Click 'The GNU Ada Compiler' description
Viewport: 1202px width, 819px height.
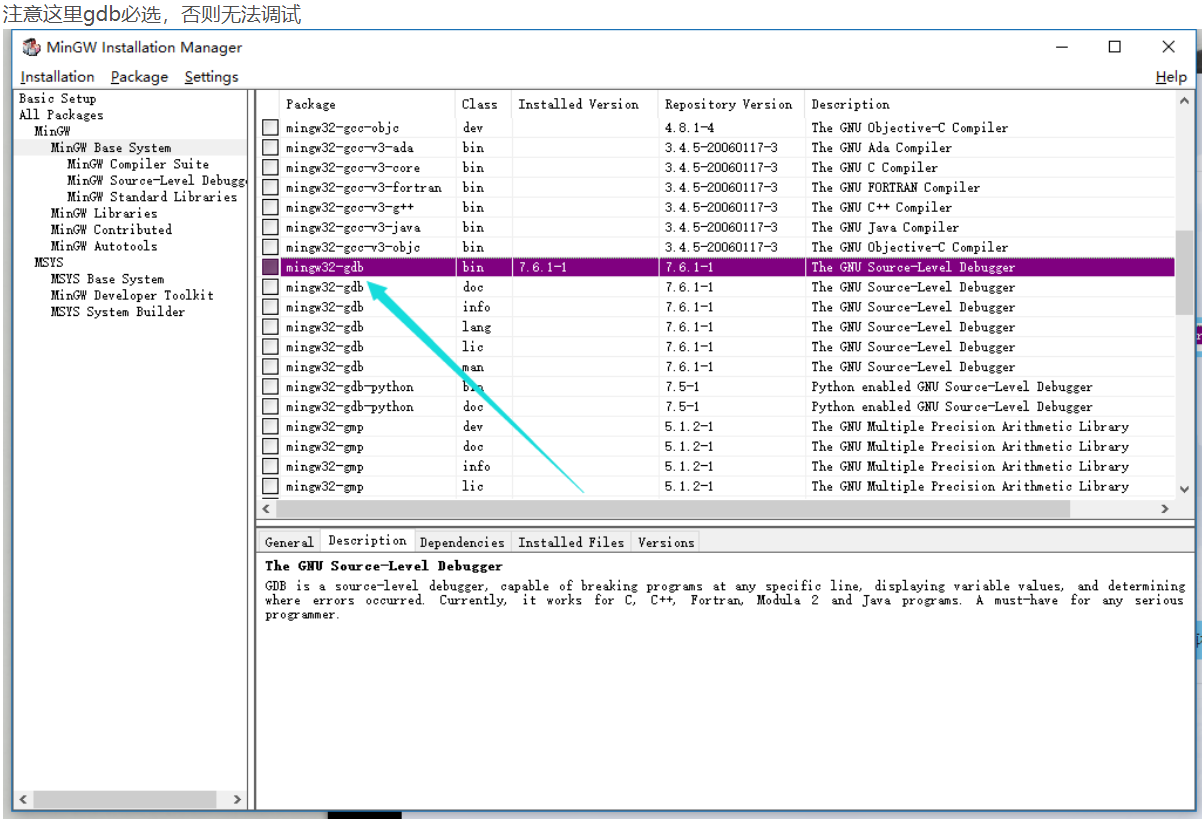coord(881,148)
